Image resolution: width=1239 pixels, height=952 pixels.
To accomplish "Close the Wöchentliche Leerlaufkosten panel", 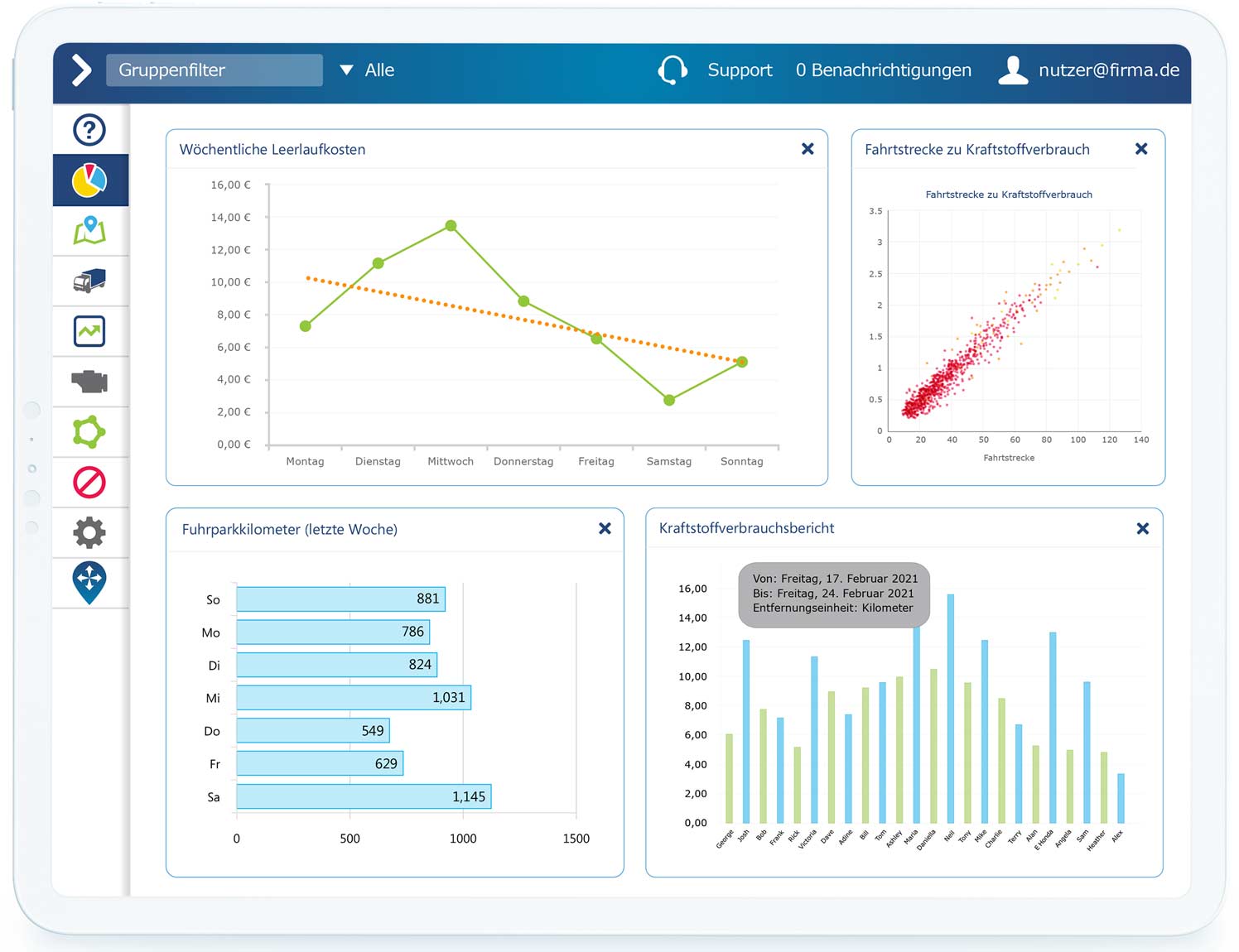I will 808,149.
